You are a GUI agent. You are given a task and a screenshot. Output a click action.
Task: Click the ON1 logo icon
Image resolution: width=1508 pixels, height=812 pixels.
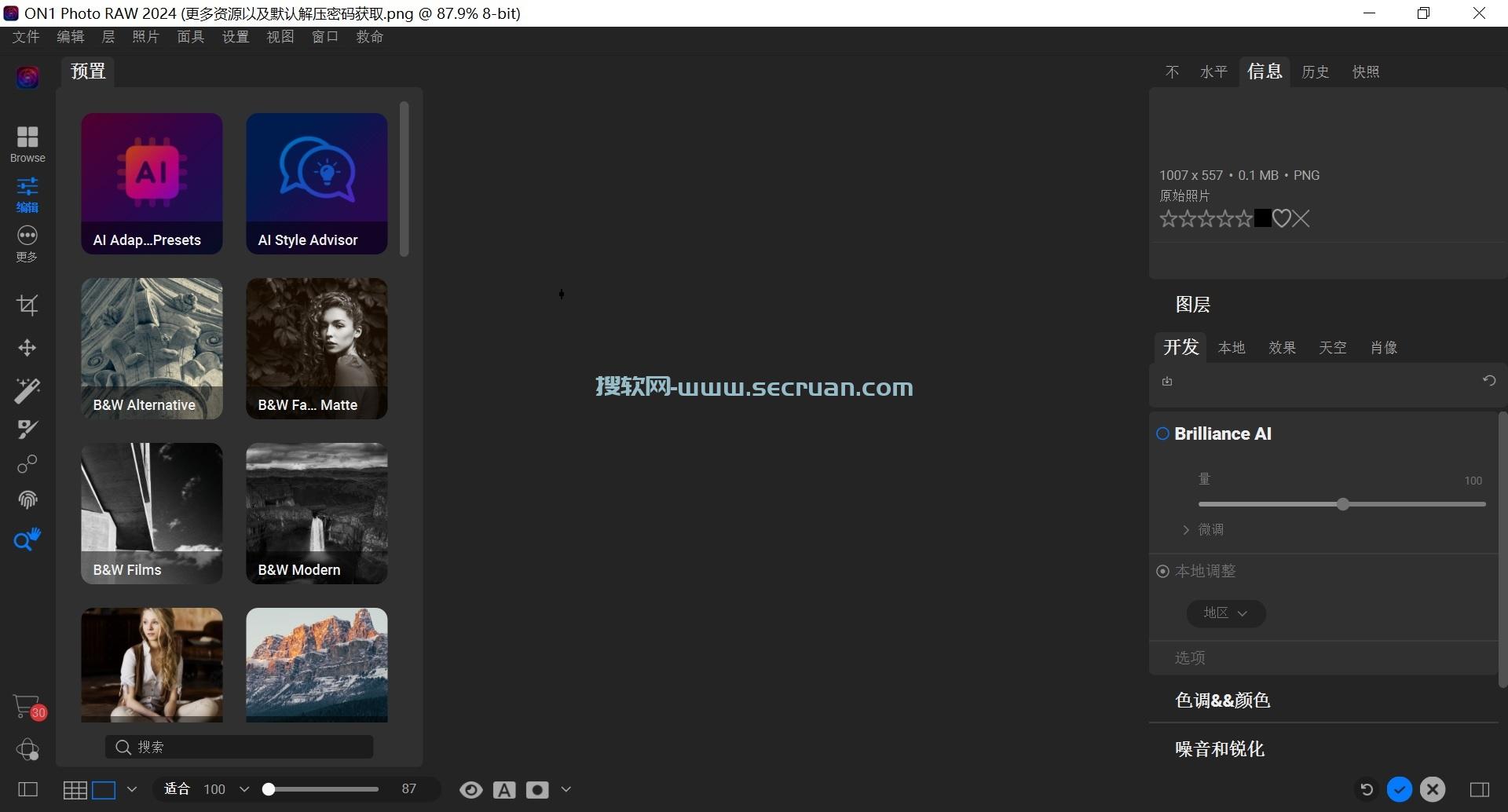coord(27,77)
